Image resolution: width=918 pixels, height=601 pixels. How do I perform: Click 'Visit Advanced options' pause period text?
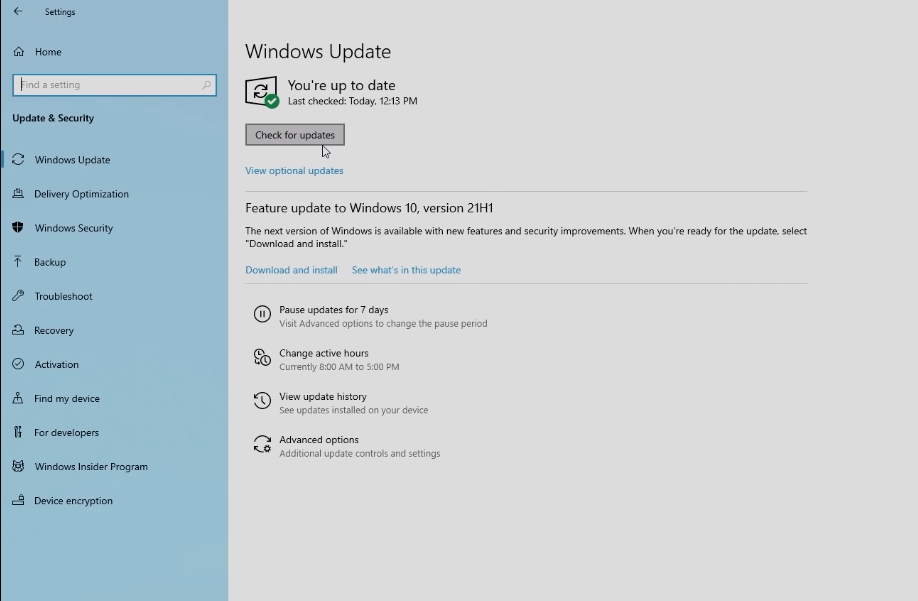pyautogui.click(x=383, y=324)
